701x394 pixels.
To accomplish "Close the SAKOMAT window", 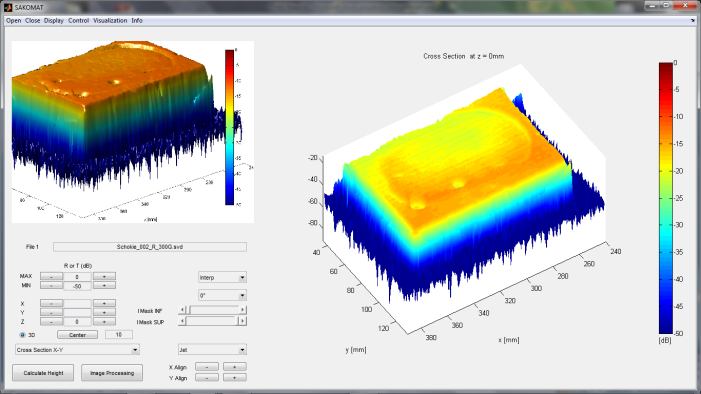I will tap(685, 5).
